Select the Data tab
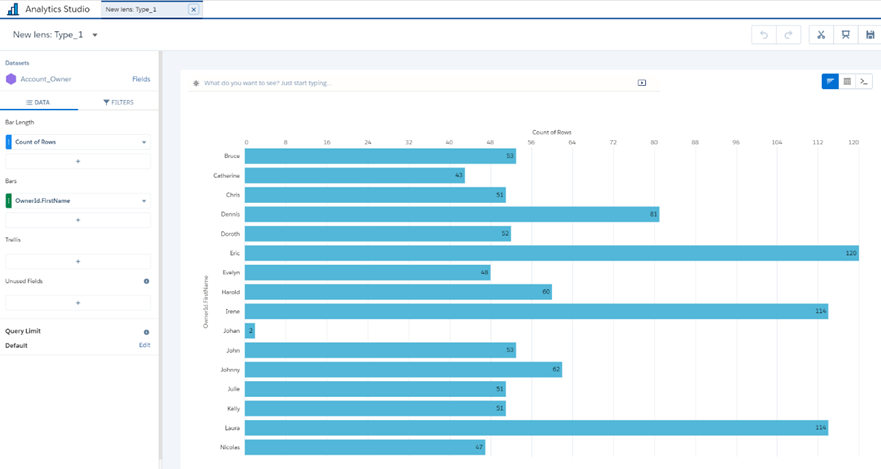This screenshot has height=469, width=881. coord(39,102)
